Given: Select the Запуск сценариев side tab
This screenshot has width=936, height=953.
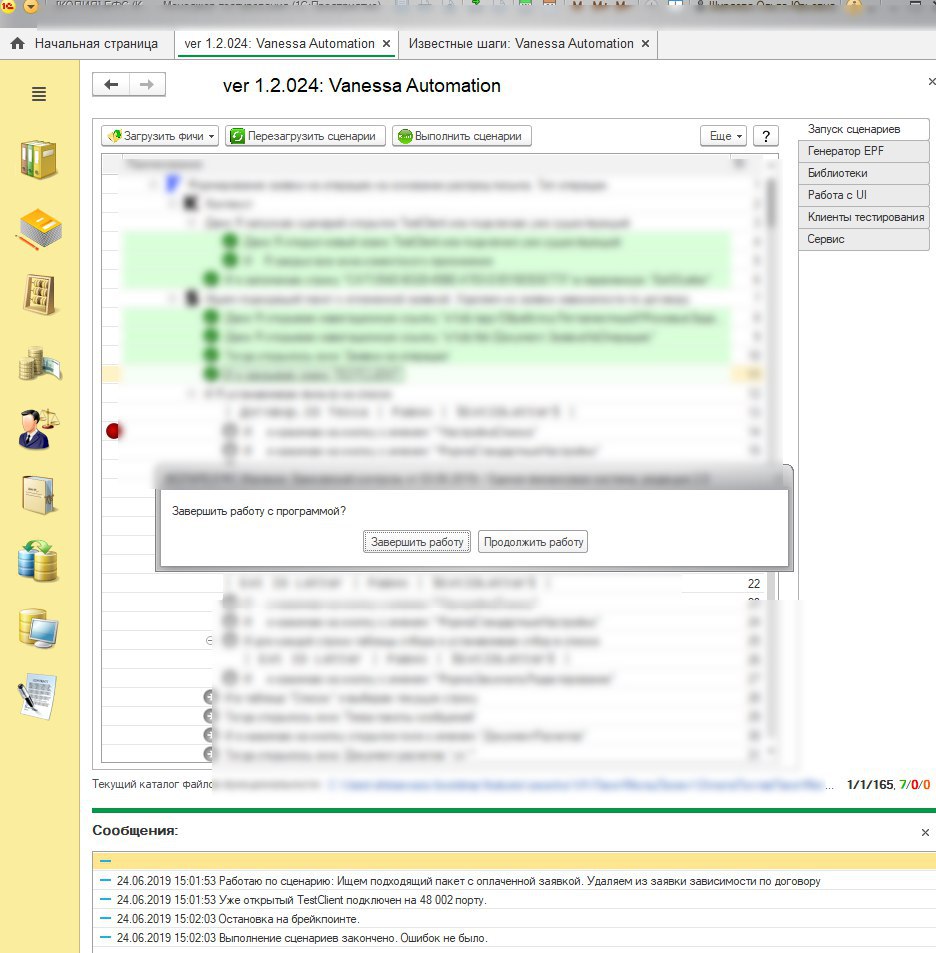Looking at the screenshot, I should point(863,129).
